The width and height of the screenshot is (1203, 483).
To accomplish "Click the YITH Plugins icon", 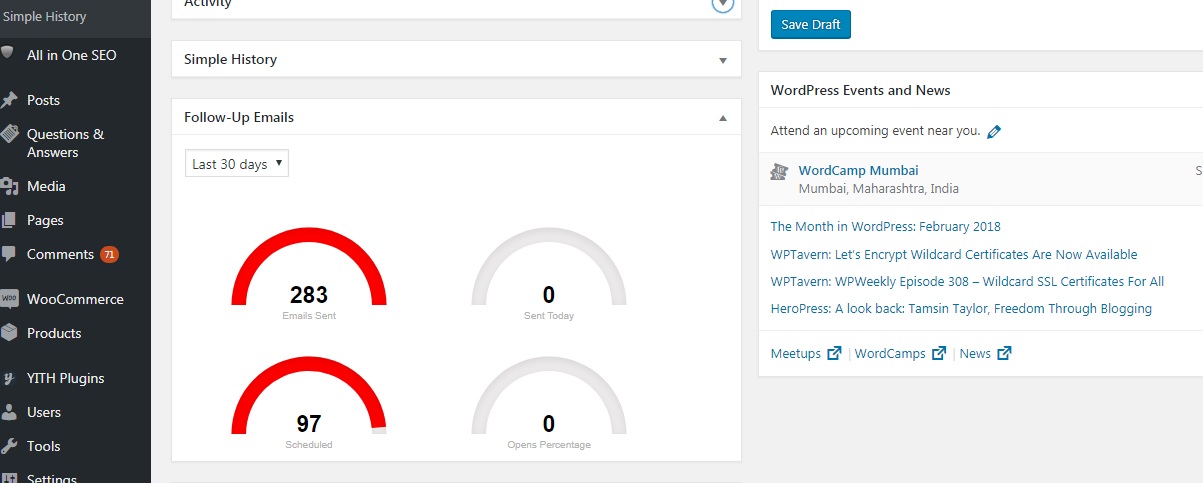I will pyautogui.click(x=8, y=378).
